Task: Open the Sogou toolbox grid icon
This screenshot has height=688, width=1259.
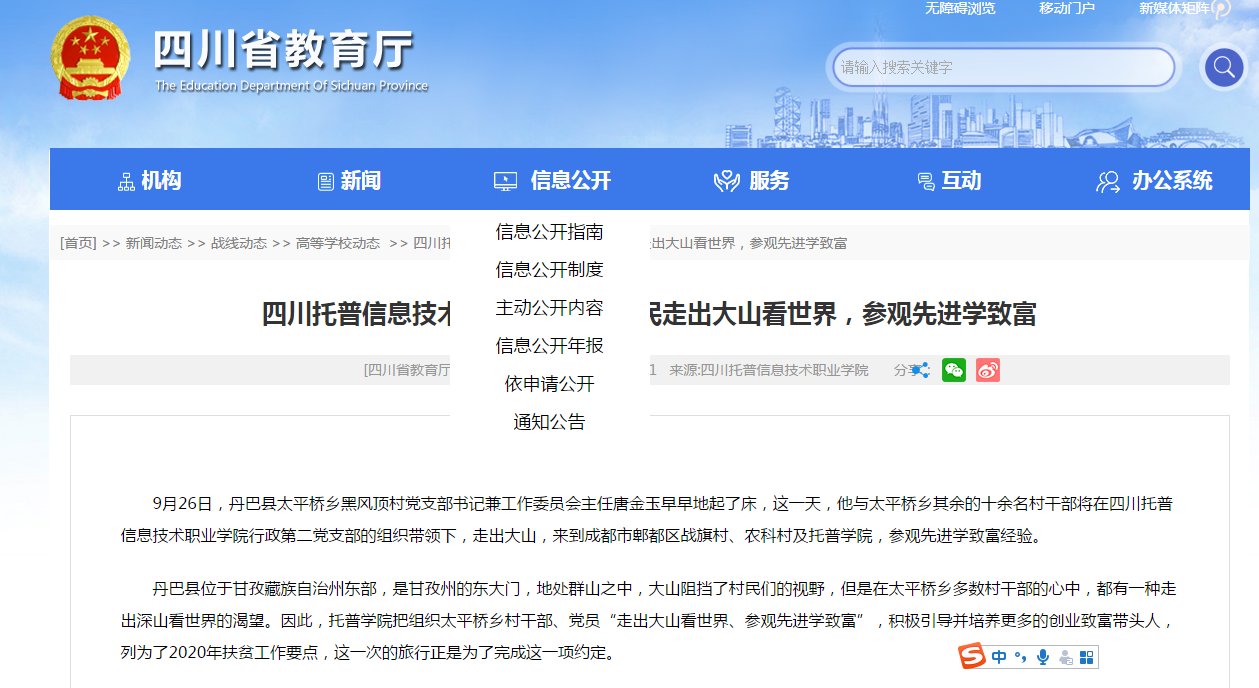Action: point(1087,657)
